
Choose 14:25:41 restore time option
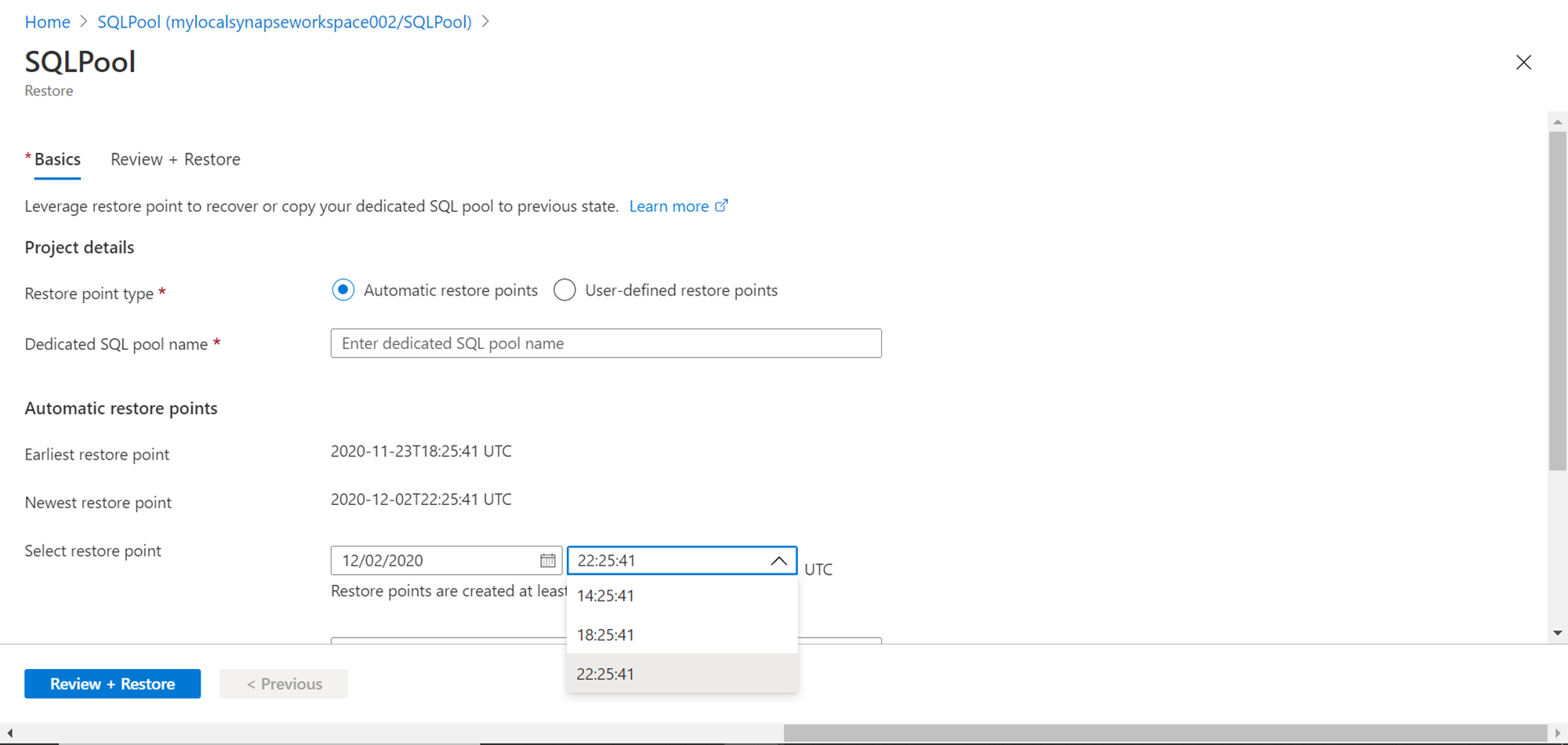(605, 596)
